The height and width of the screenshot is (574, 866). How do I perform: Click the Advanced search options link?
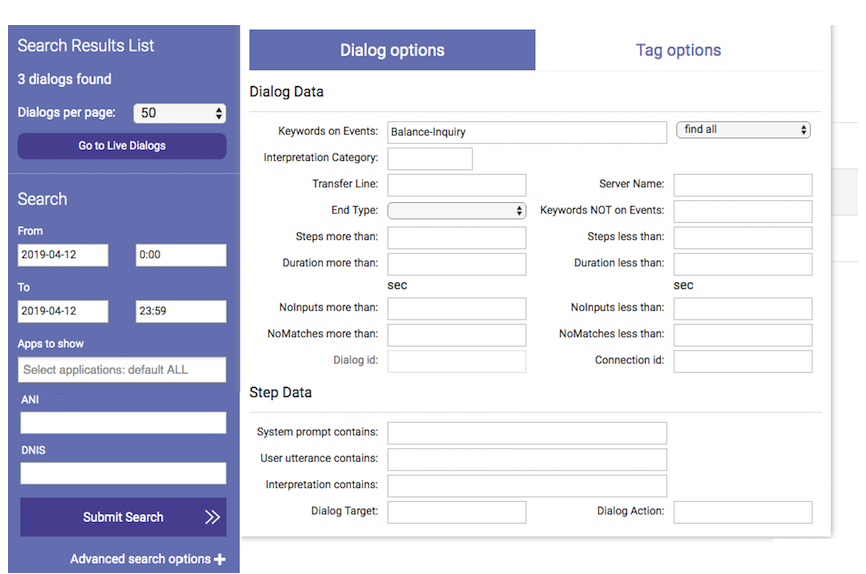point(140,559)
